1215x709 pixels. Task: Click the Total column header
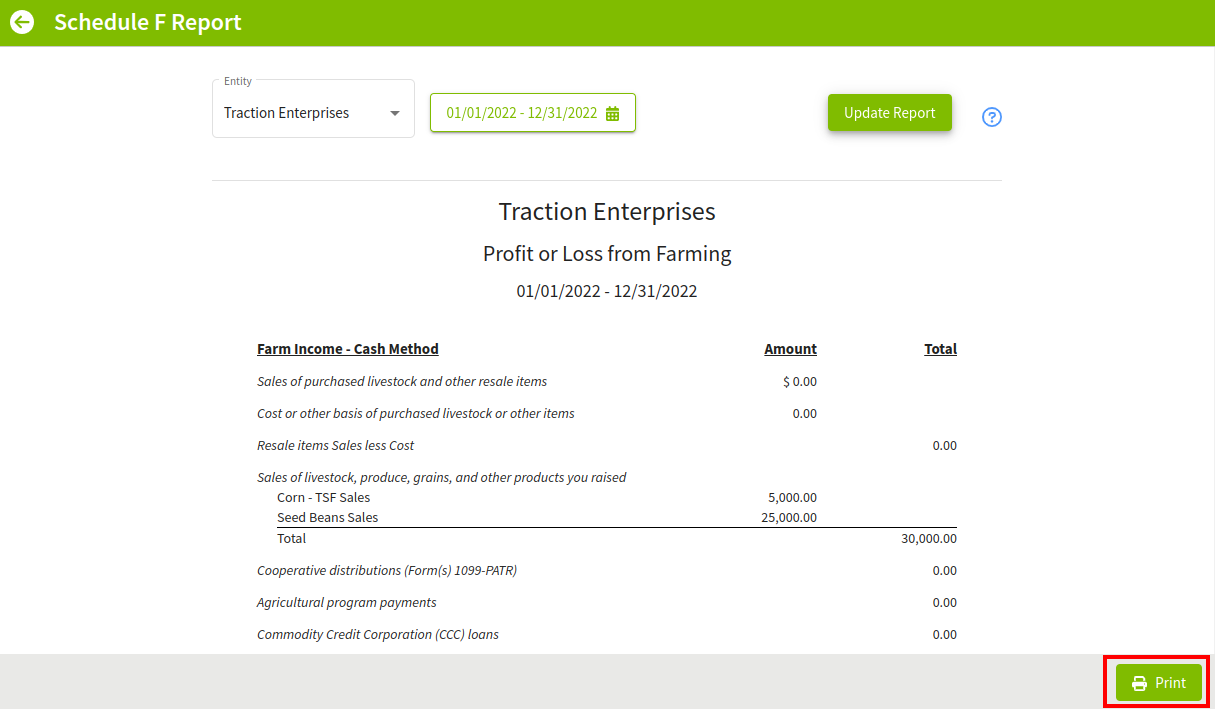coord(941,349)
